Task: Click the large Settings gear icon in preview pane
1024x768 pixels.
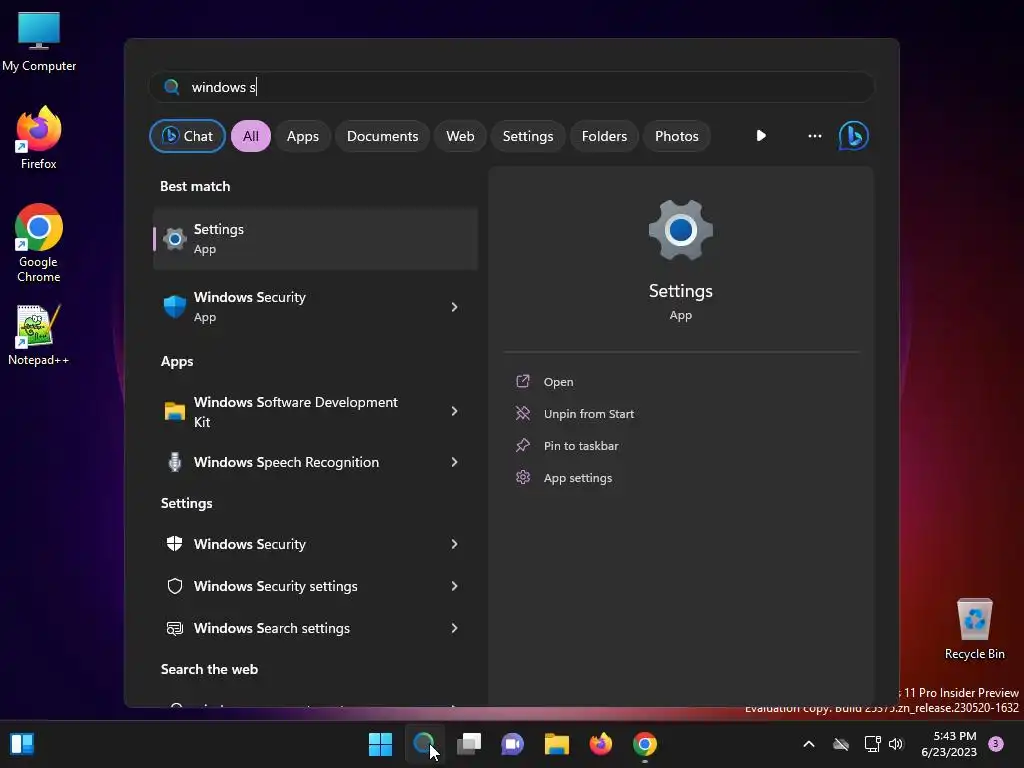Action: pos(680,231)
